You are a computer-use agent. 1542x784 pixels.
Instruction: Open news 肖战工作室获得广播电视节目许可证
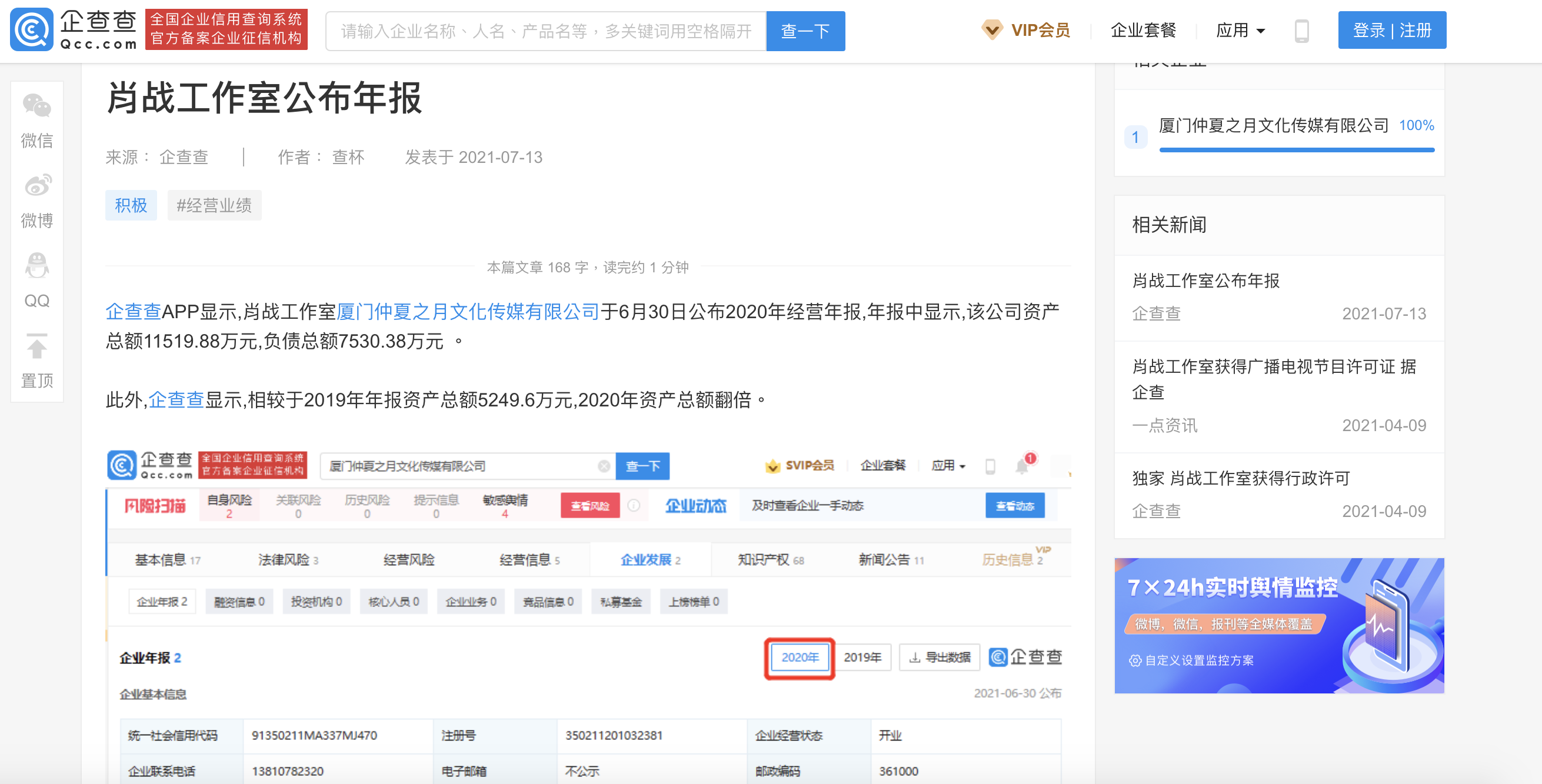[x=1274, y=379]
